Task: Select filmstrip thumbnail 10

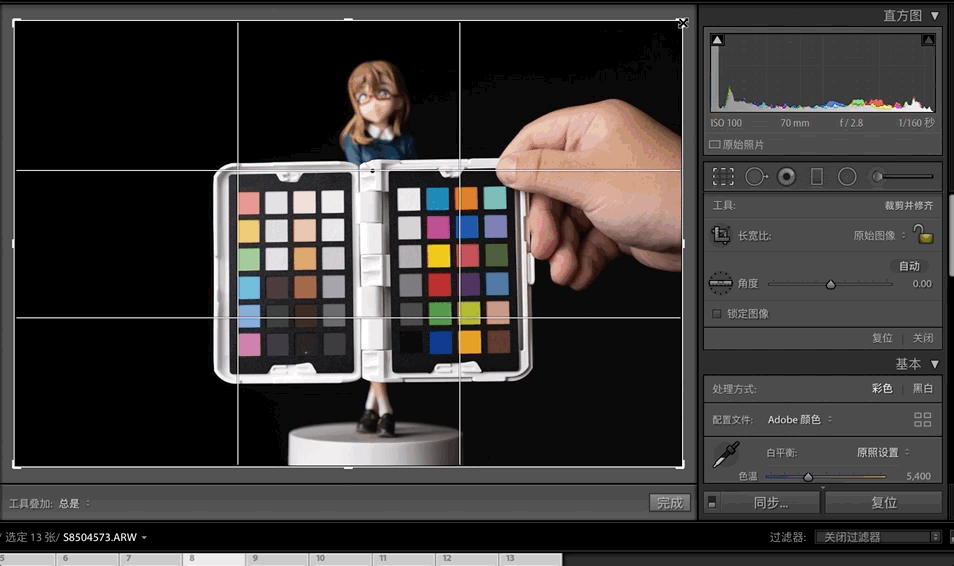Action: (341, 559)
